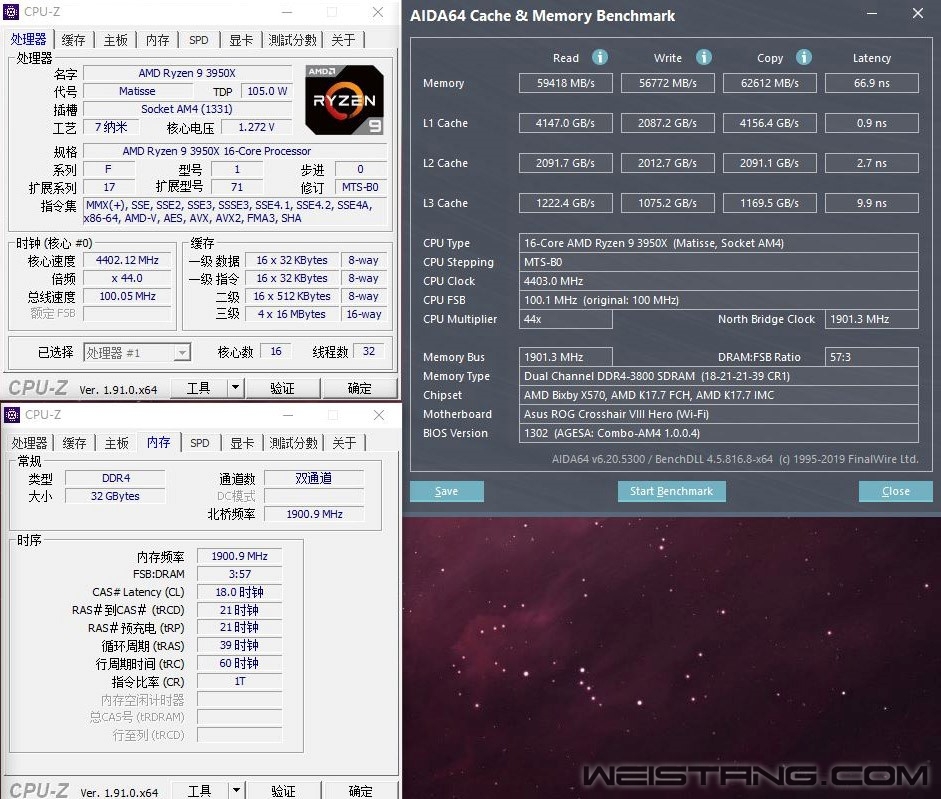Switch to 缓存 tab in bottom CPU-Z window

click(74, 443)
